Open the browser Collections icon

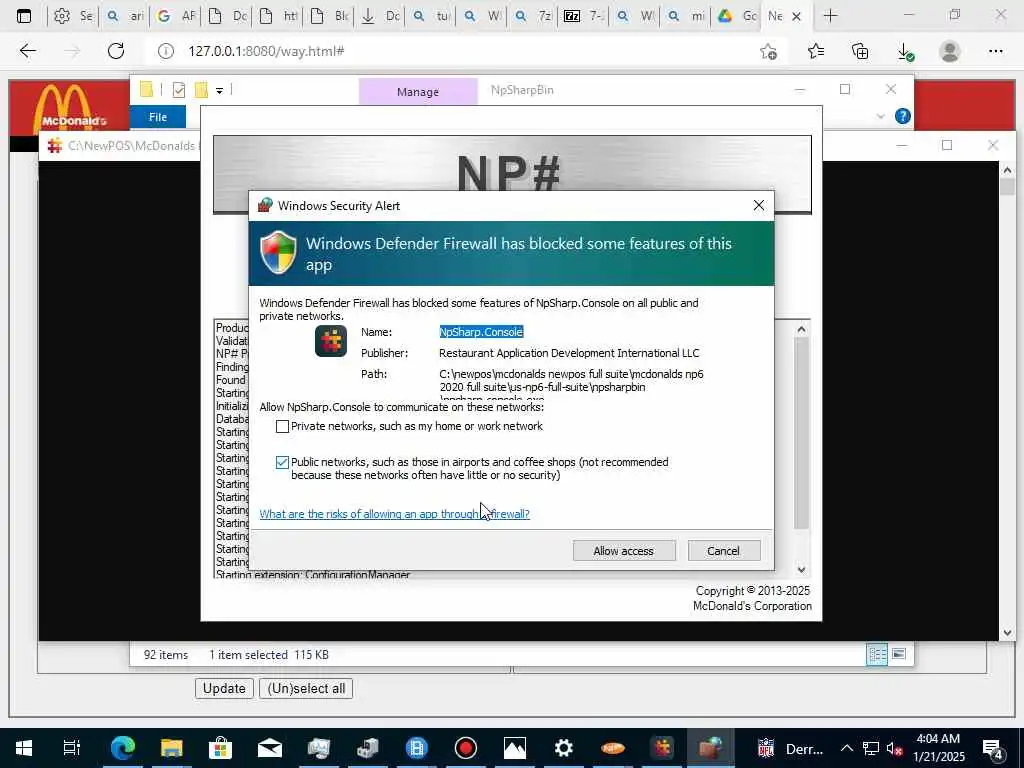(860, 51)
